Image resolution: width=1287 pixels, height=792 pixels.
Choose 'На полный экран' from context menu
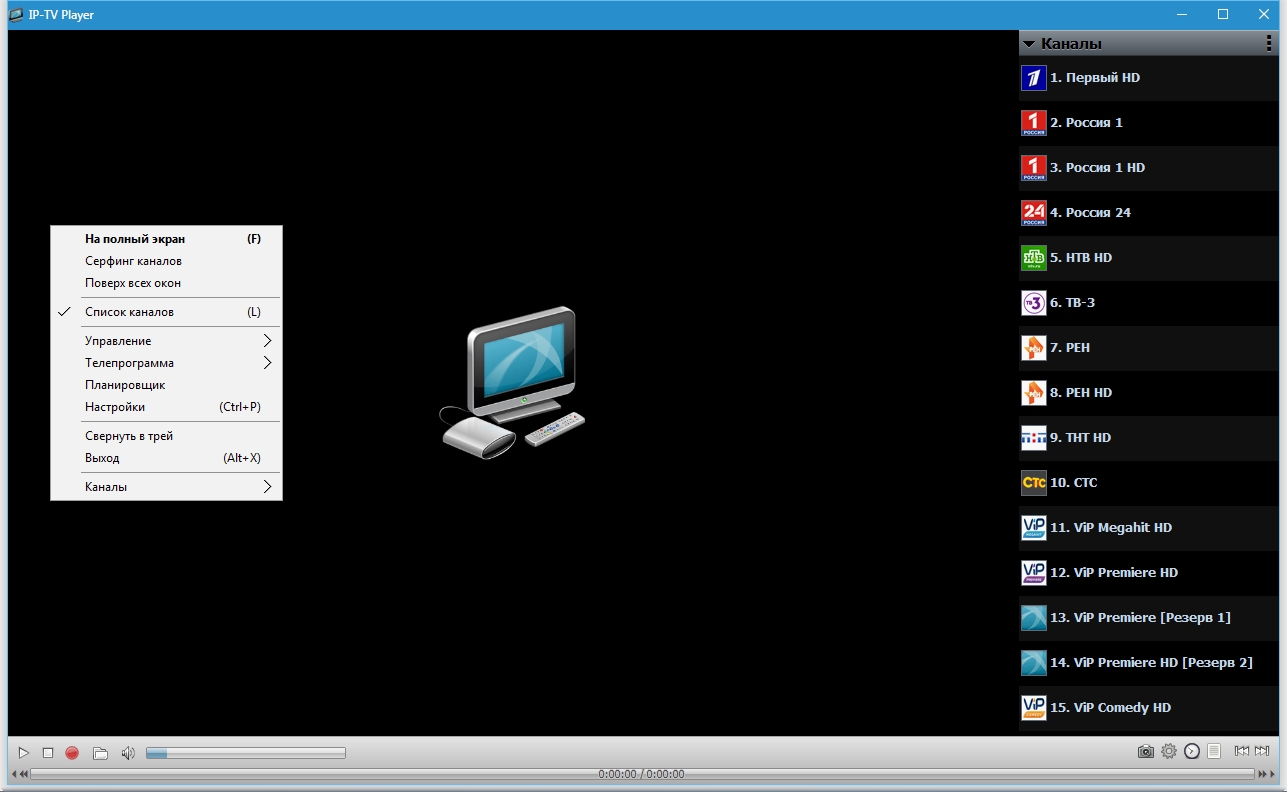(x=135, y=239)
